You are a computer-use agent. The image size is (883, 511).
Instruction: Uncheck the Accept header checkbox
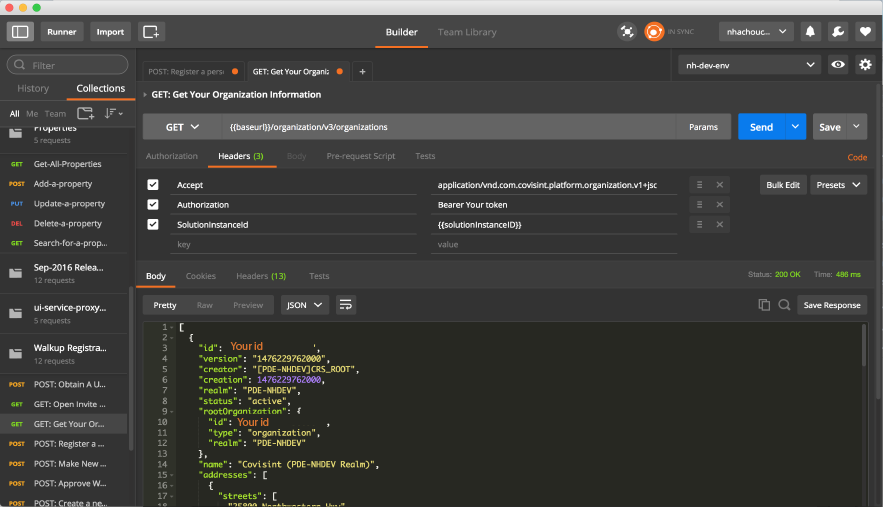153,185
